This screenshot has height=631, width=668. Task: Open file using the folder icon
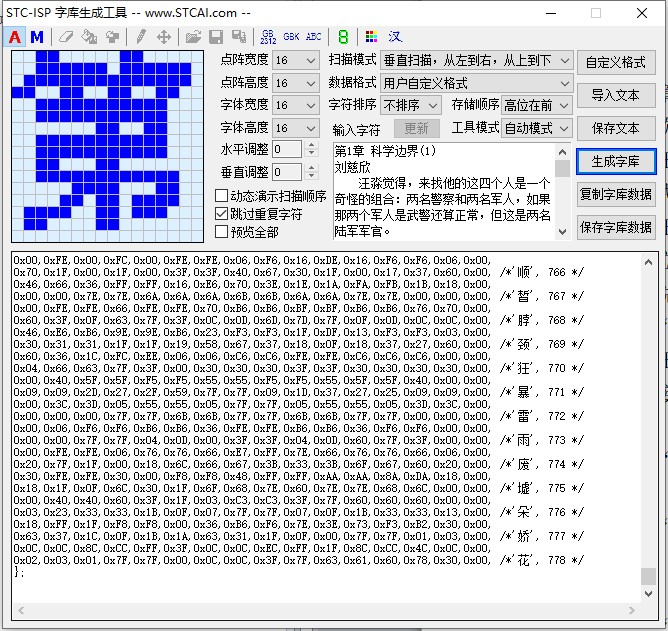point(193,37)
